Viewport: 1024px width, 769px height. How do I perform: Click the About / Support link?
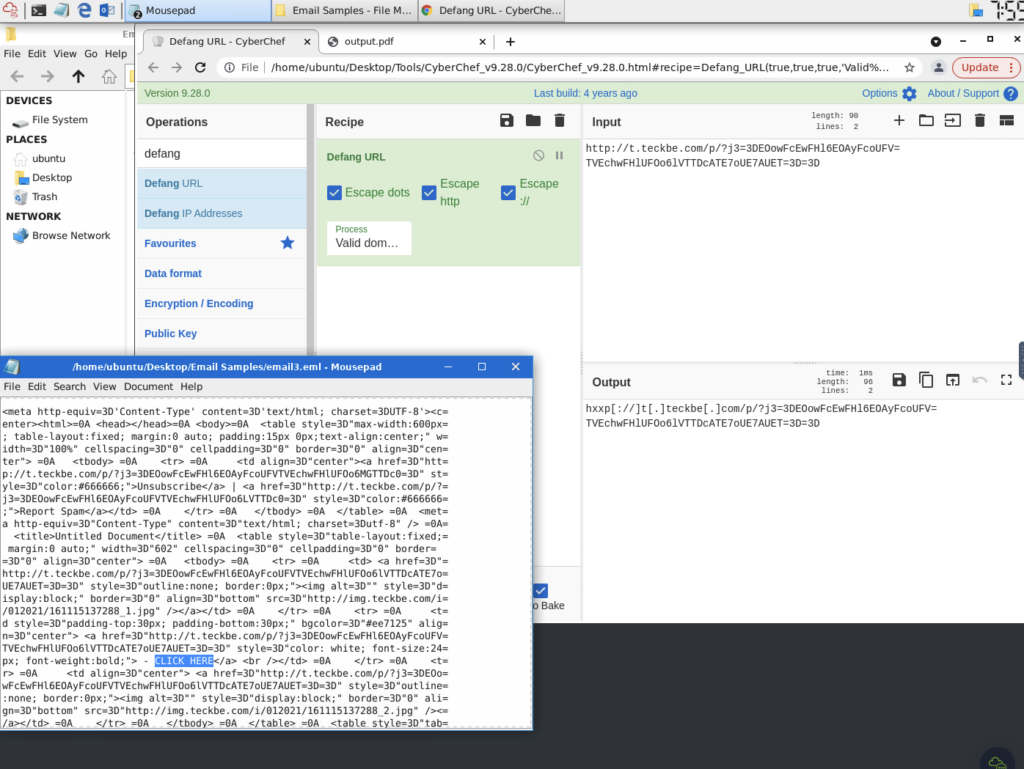click(x=963, y=93)
